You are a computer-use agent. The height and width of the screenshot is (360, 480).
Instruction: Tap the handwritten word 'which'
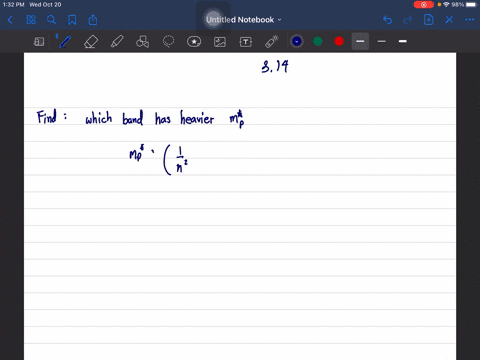(99, 118)
